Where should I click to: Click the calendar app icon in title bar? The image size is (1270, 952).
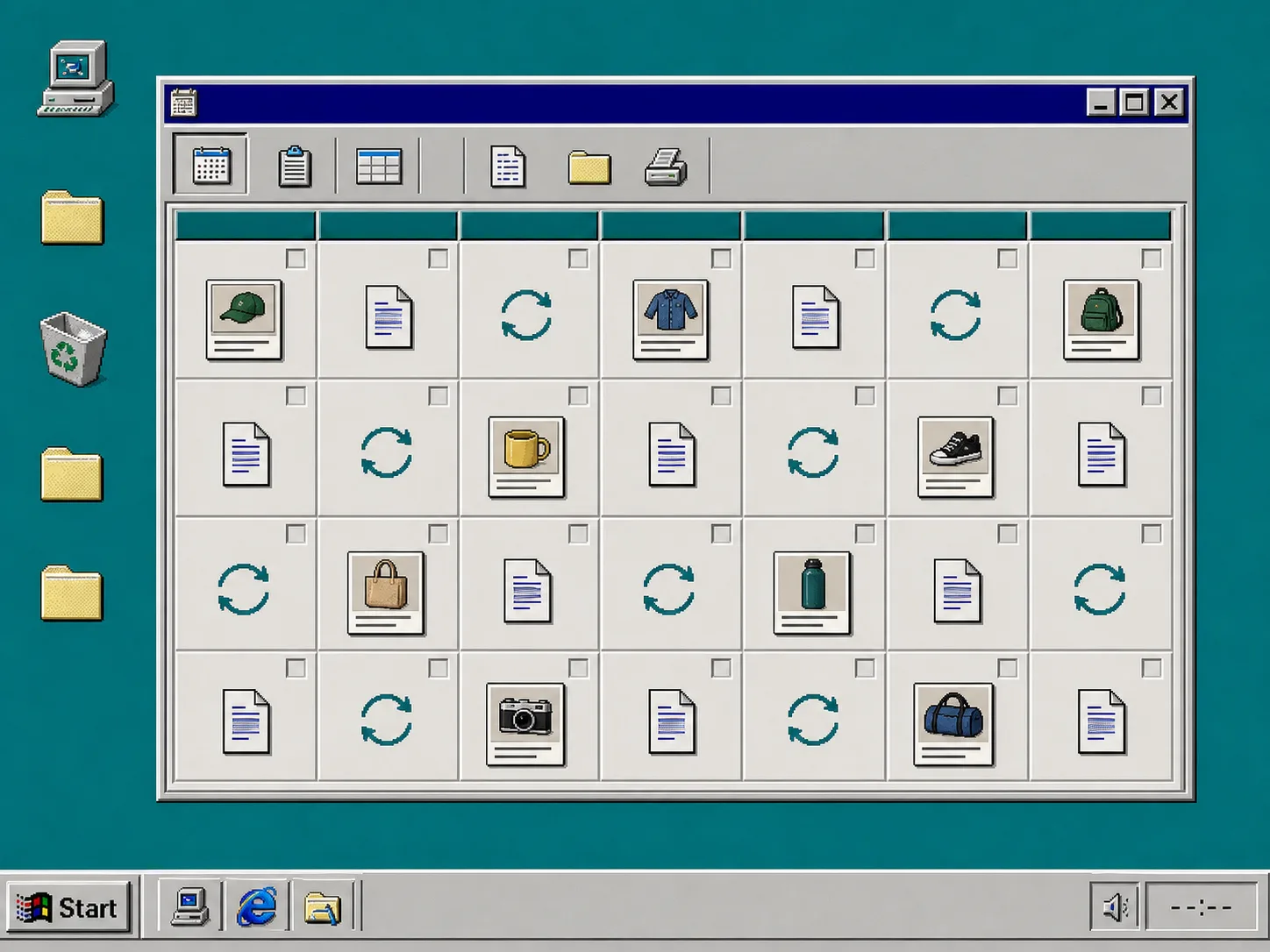pyautogui.click(x=183, y=103)
